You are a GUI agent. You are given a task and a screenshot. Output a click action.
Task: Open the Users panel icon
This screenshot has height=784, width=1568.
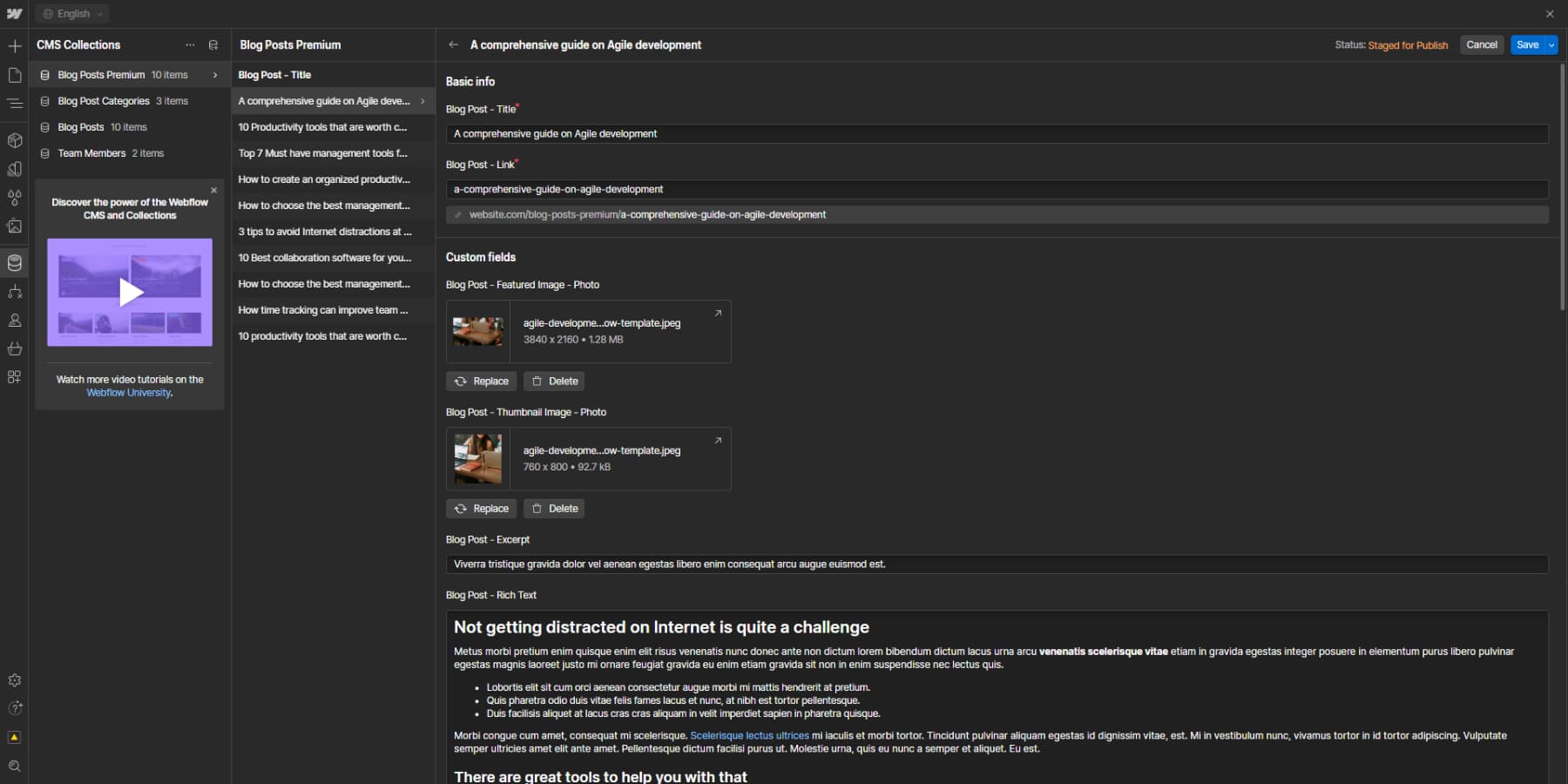point(15,321)
